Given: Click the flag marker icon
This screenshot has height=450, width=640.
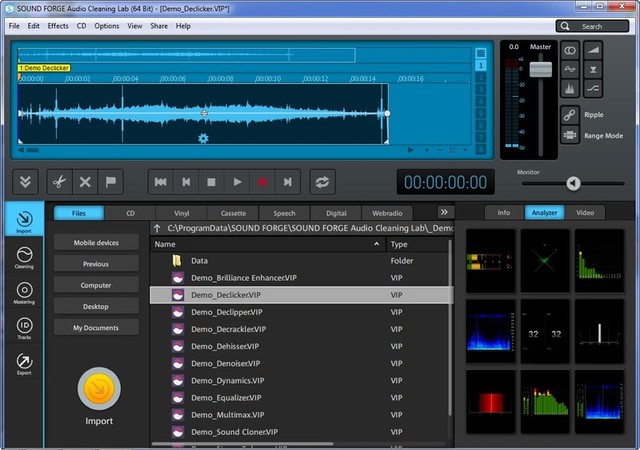Looking at the screenshot, I should 111,182.
